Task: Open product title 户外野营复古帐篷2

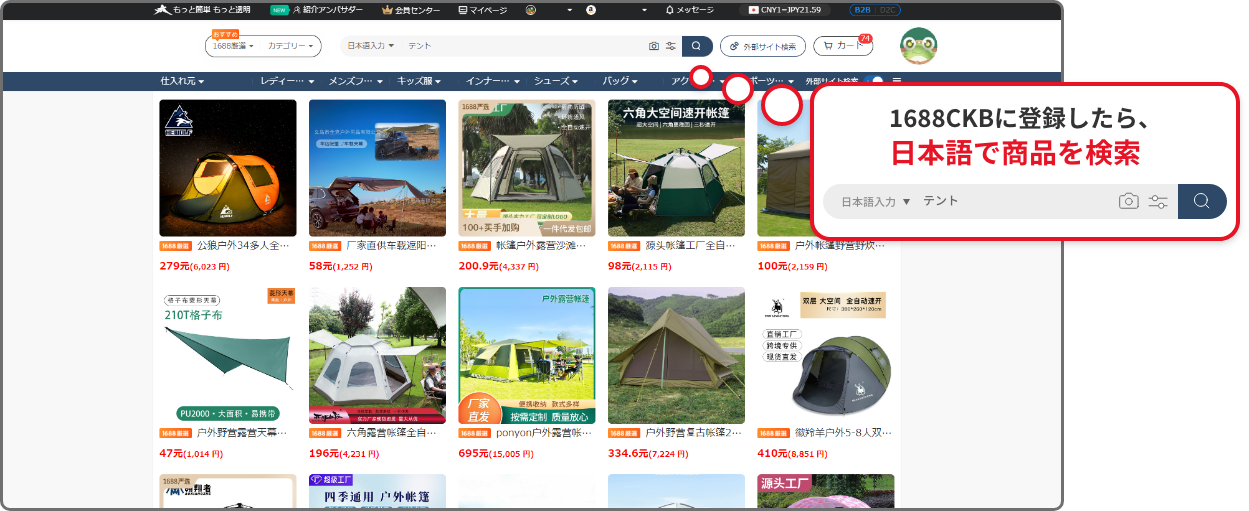Action: 691,433
